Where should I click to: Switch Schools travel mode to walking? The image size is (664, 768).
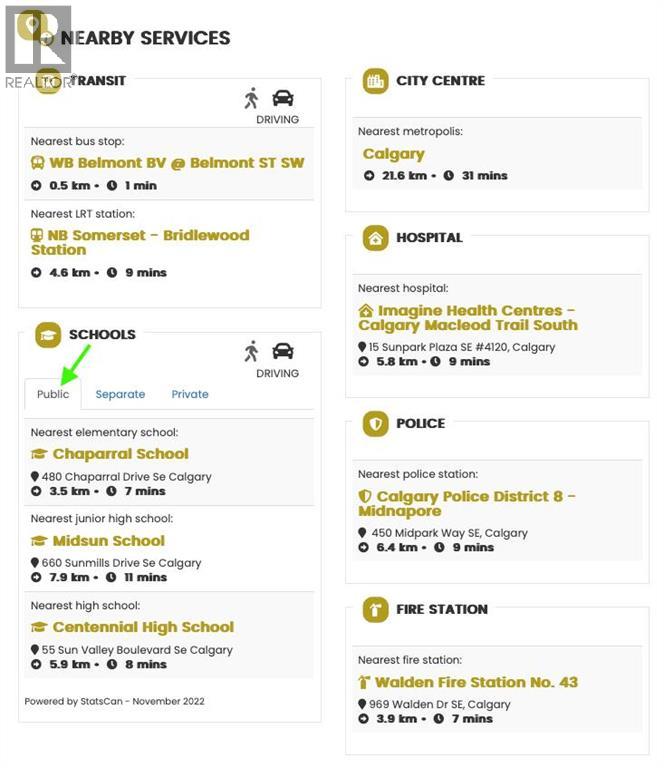(x=251, y=351)
